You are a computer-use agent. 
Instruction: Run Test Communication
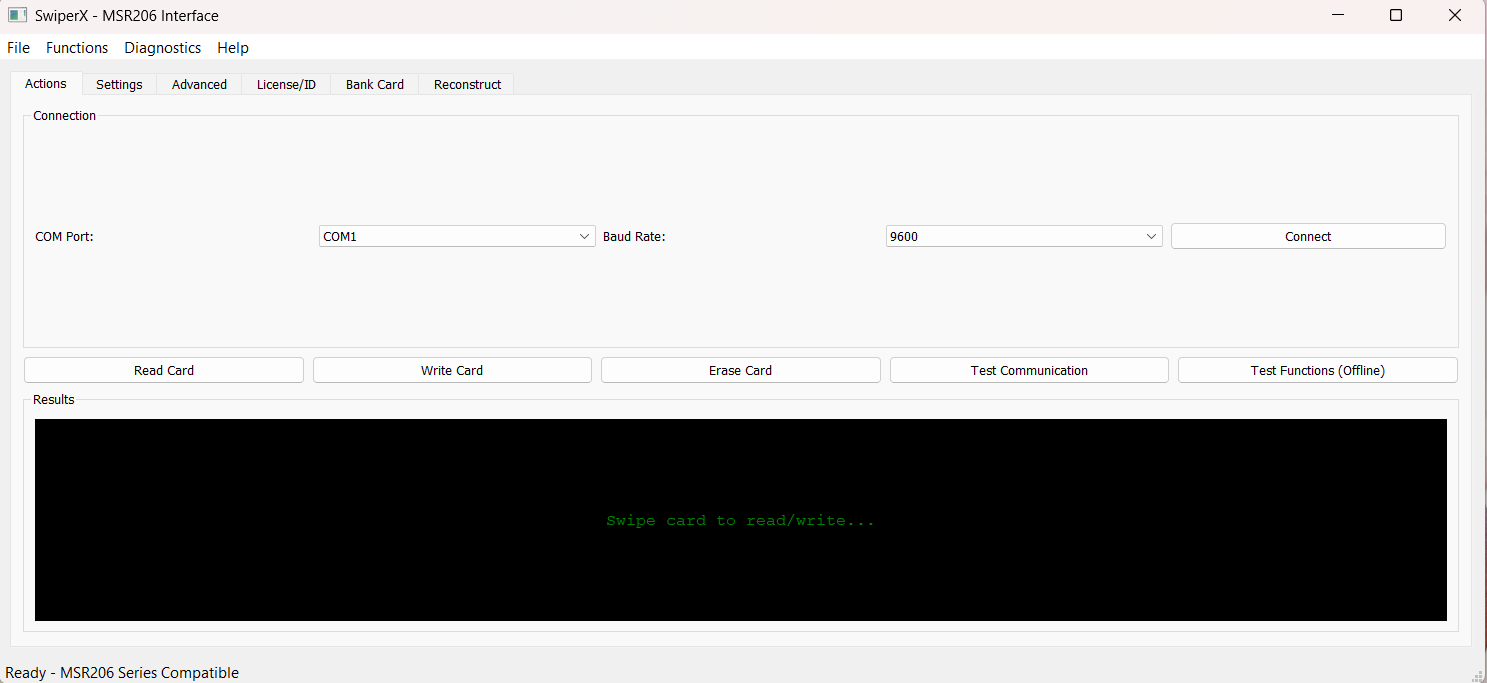[1029, 371]
